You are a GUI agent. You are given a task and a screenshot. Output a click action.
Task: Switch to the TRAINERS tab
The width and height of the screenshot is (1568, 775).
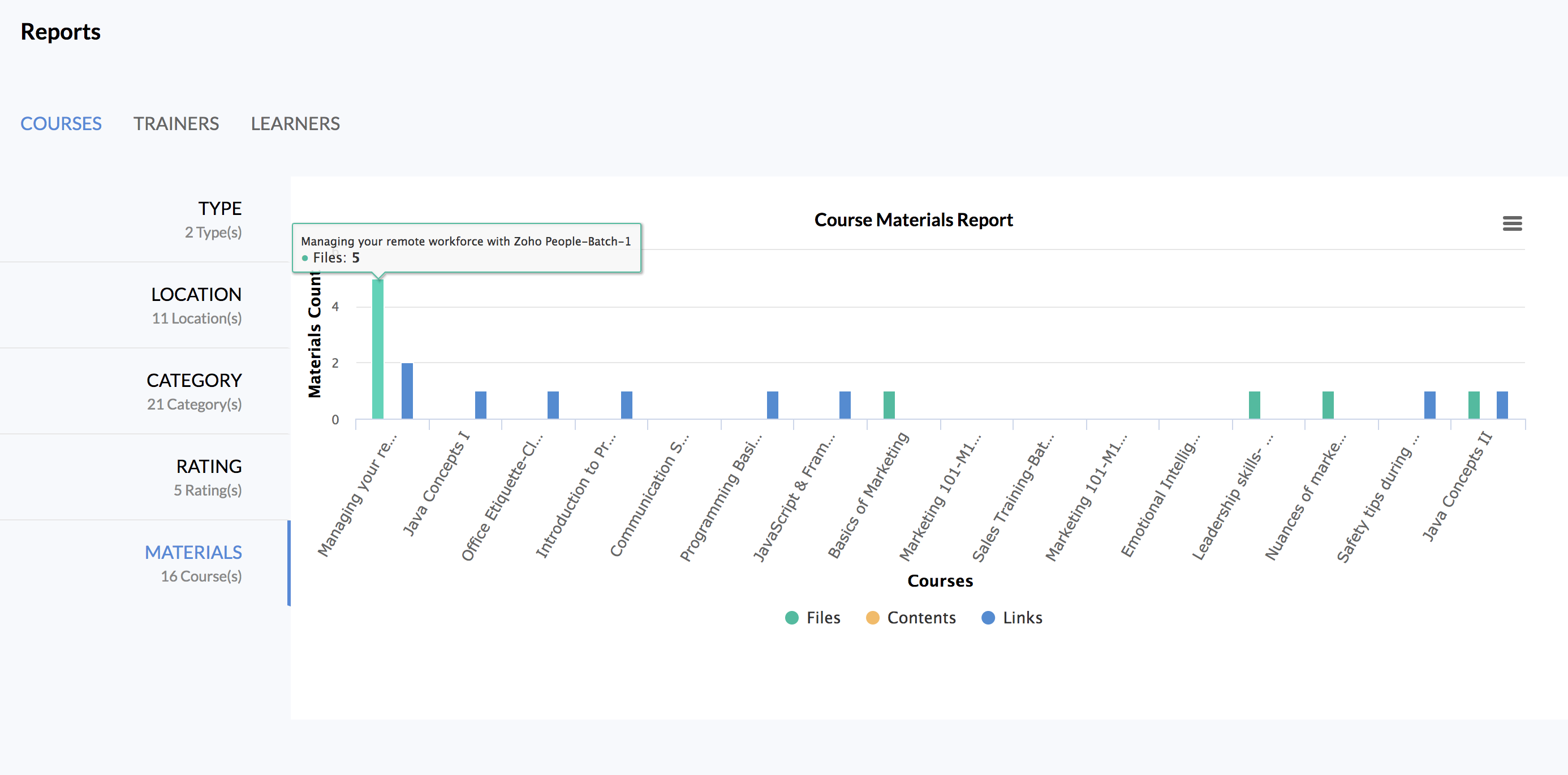[x=176, y=123]
